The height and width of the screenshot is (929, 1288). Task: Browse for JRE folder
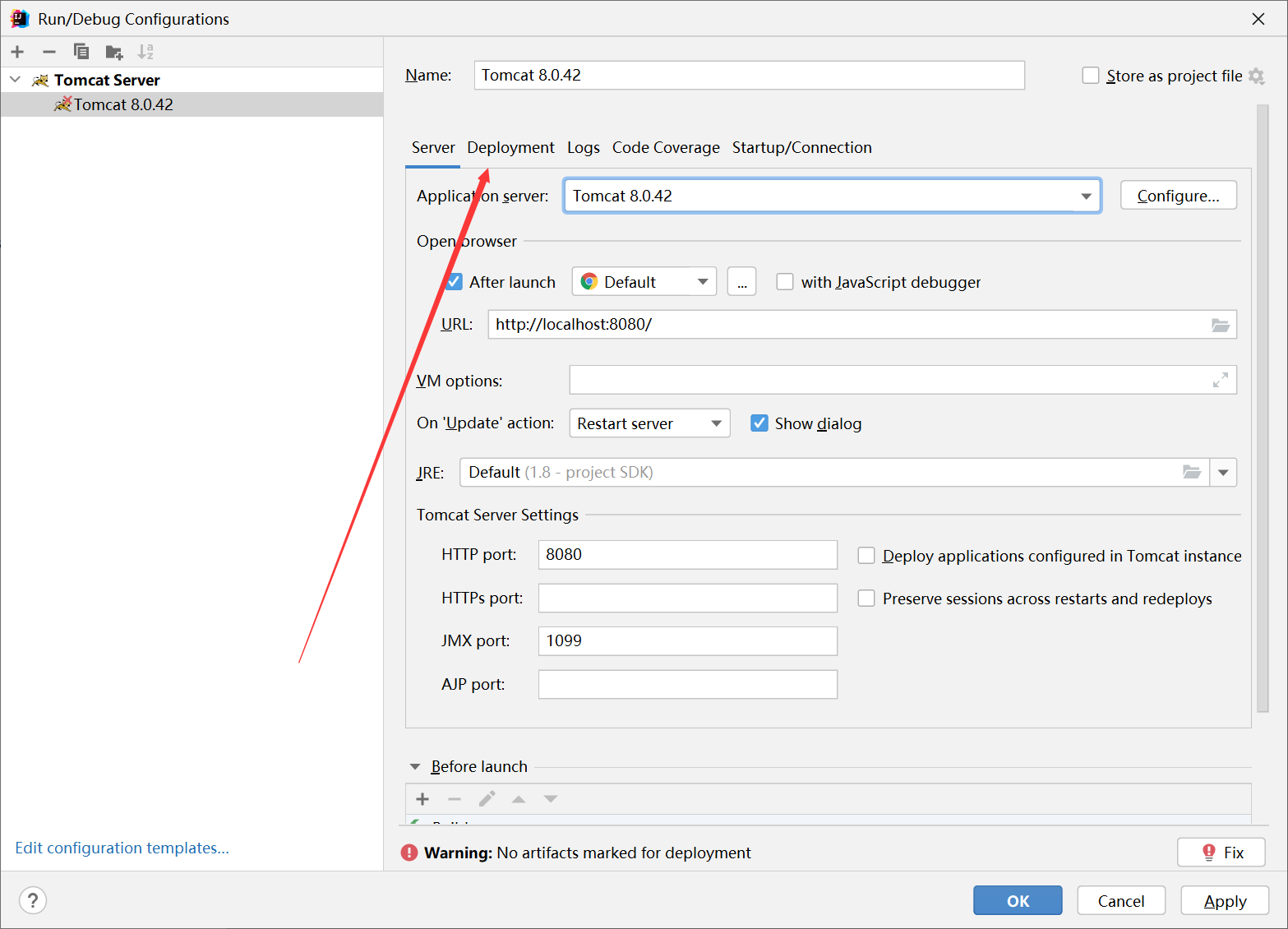[x=1192, y=472]
